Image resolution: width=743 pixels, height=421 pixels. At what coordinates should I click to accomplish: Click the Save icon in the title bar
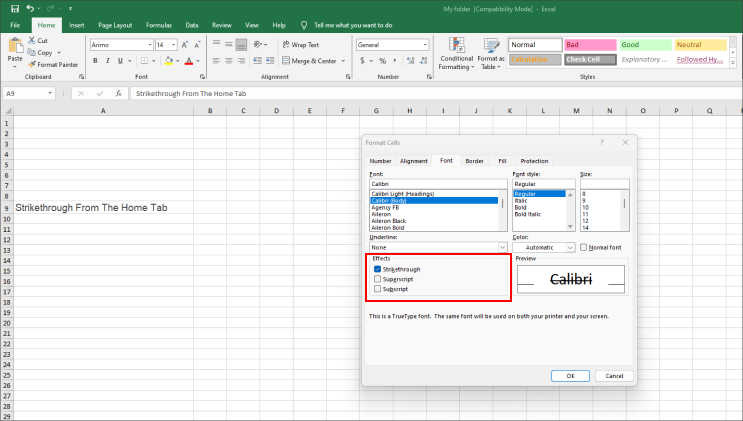coord(15,9)
